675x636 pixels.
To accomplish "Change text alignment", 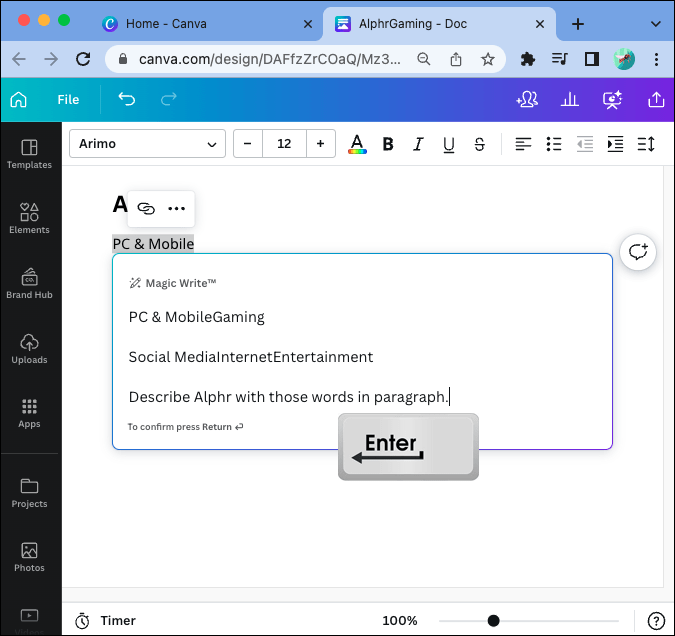I will click(523, 144).
